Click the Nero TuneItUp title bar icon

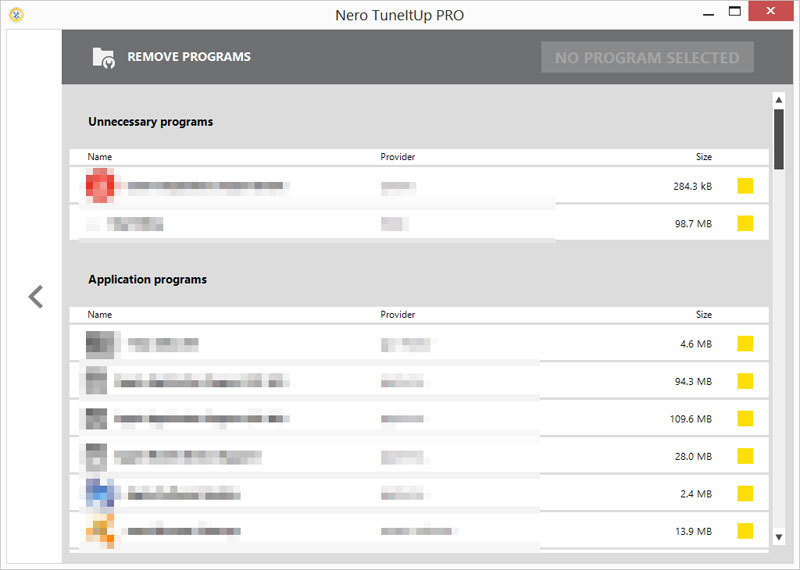14,14
